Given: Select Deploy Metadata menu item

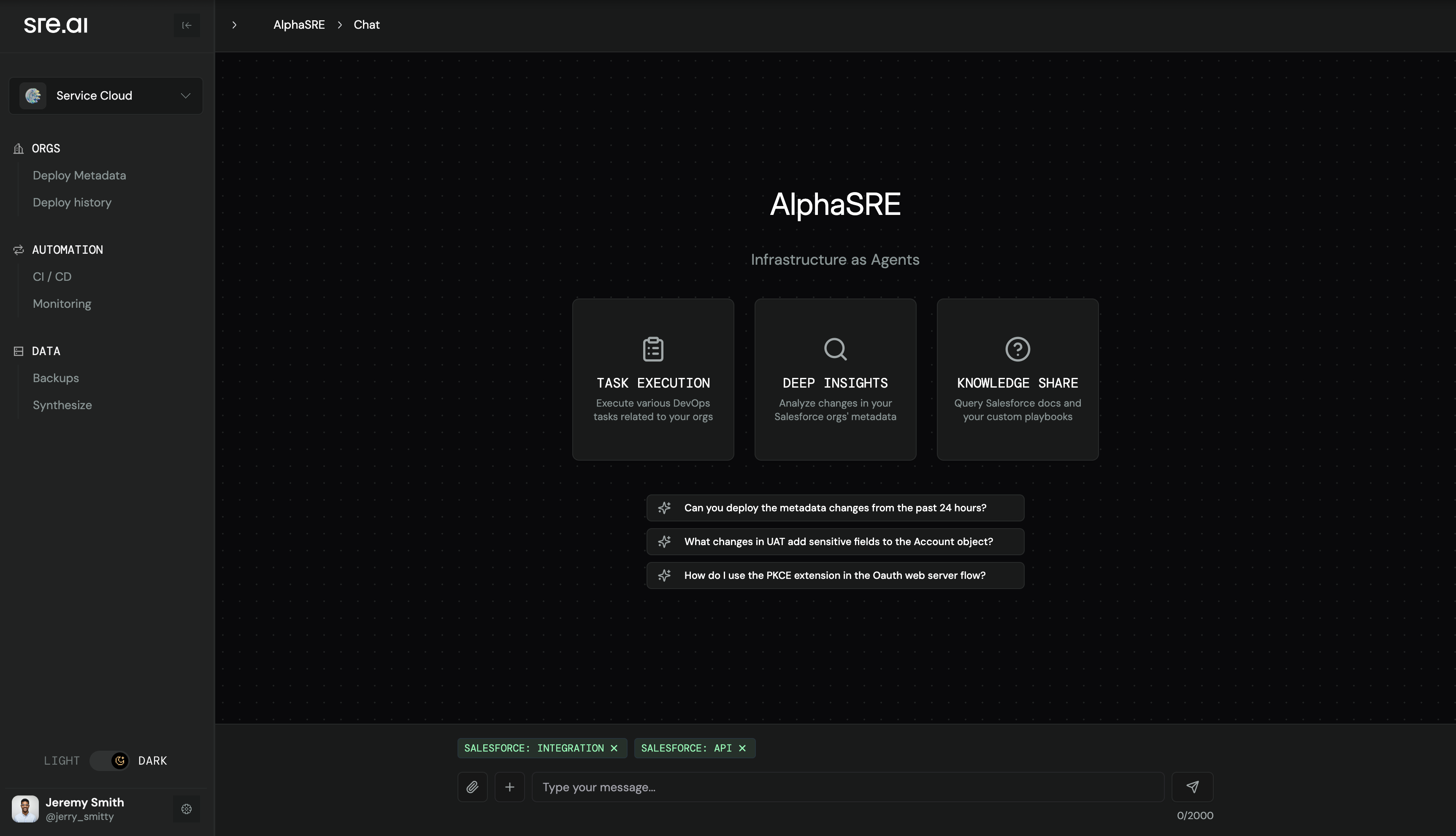Looking at the screenshot, I should point(79,175).
